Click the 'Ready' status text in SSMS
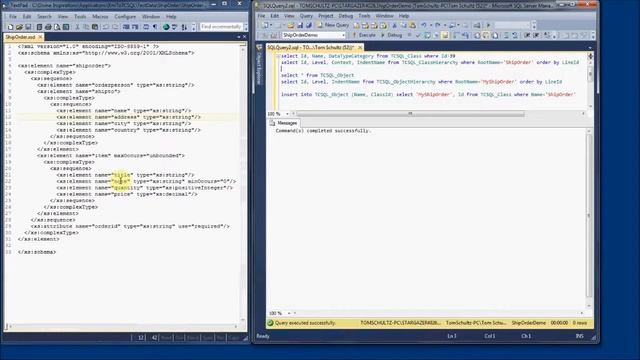Image resolution: width=640 pixels, height=360 pixels. click(263, 336)
